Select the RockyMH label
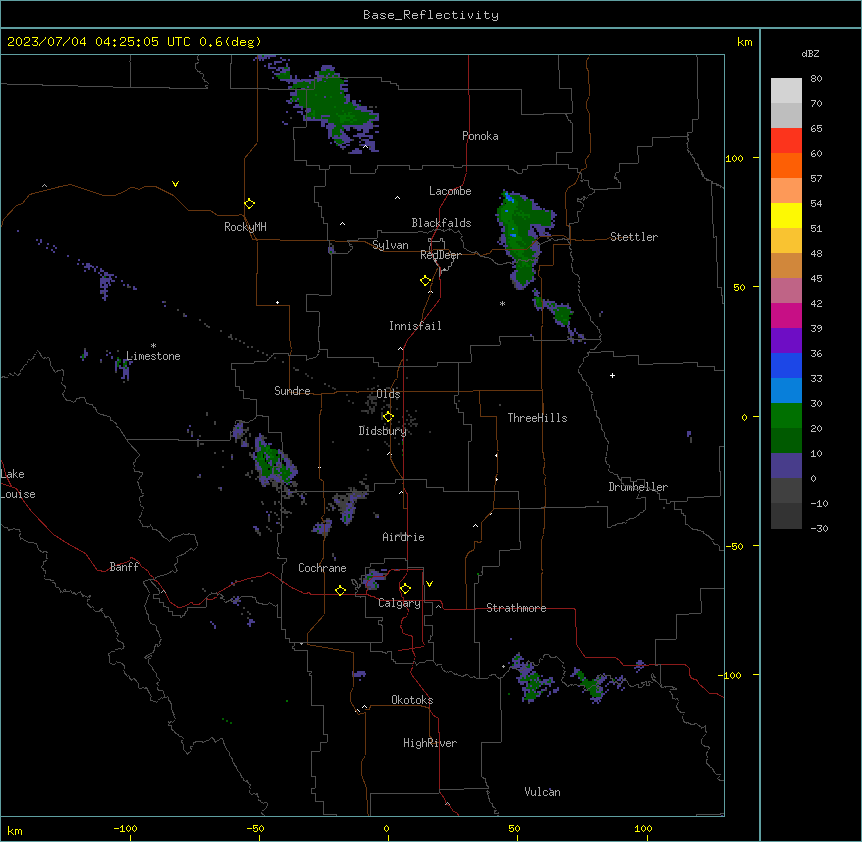The image size is (862, 842). [245, 227]
